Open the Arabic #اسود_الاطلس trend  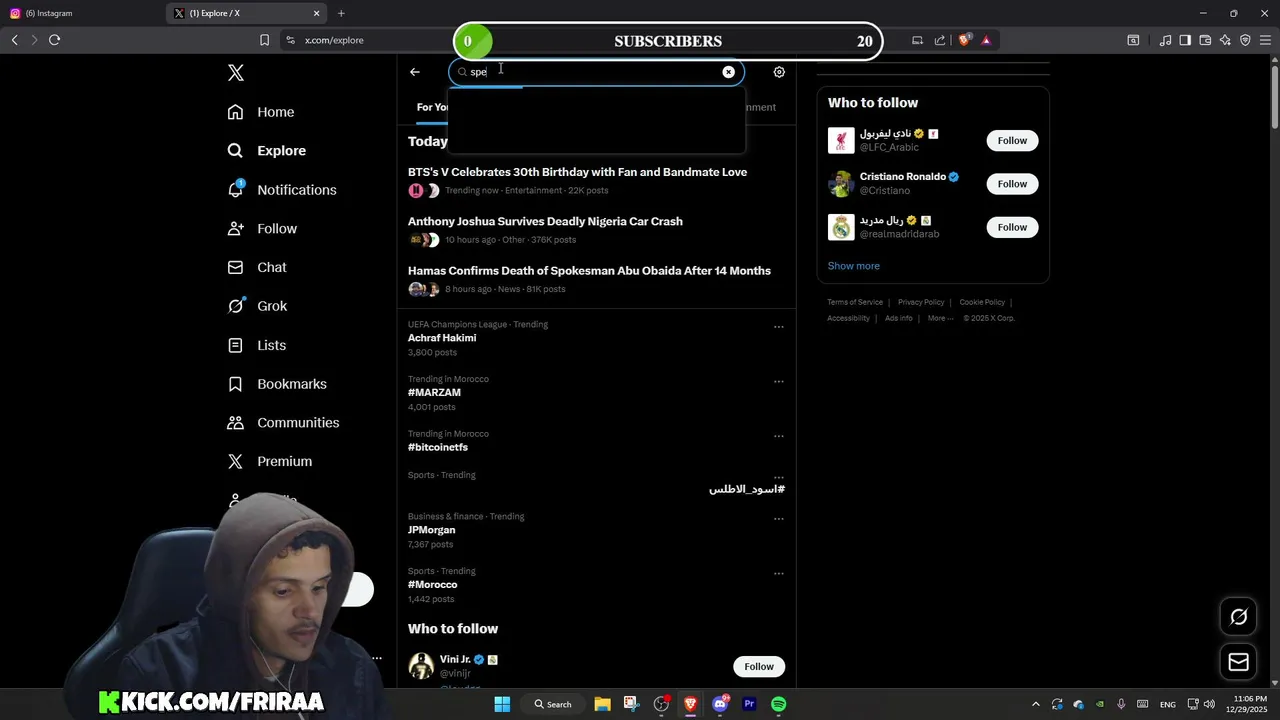click(747, 489)
